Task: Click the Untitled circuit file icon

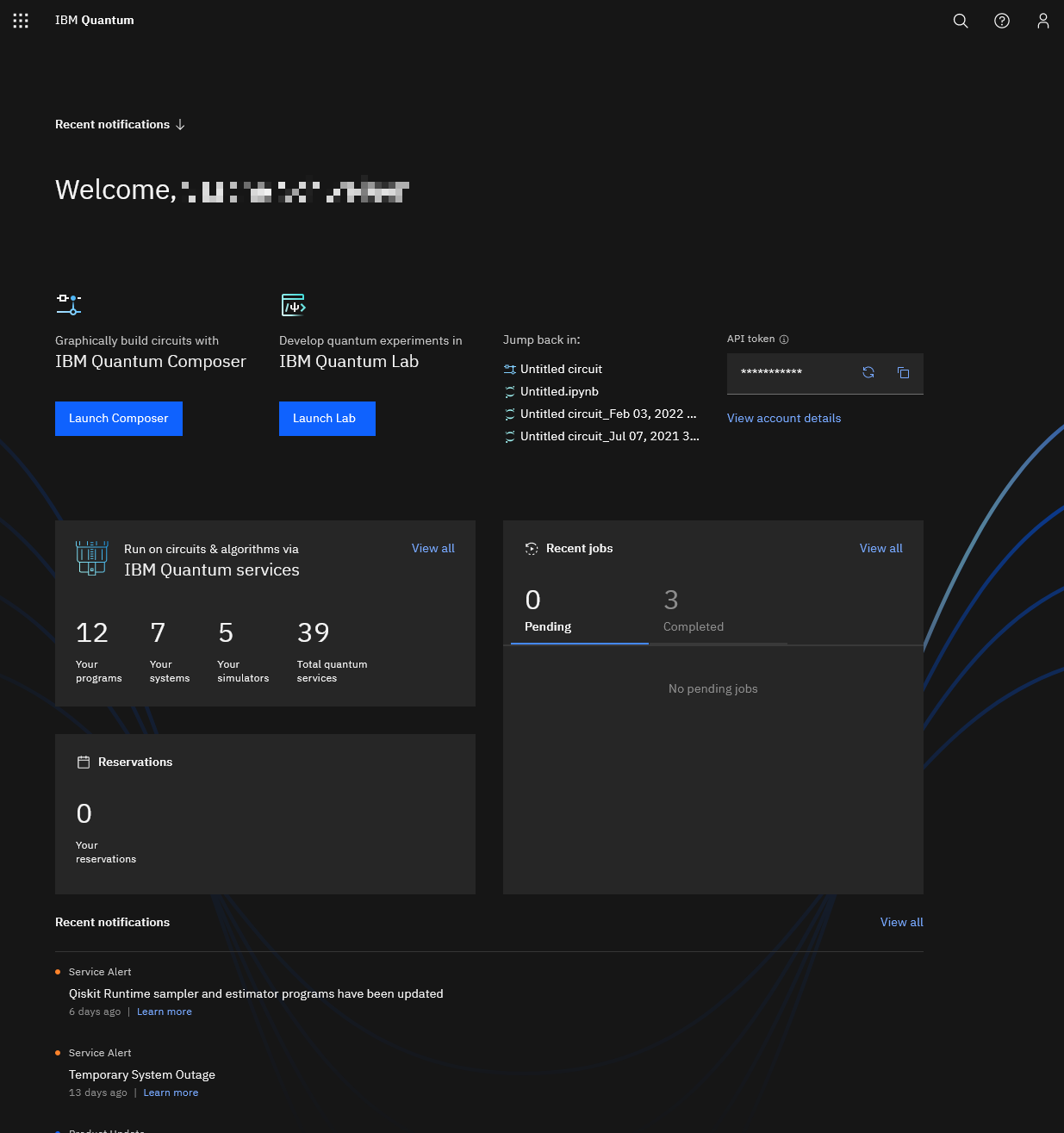Action: click(509, 370)
